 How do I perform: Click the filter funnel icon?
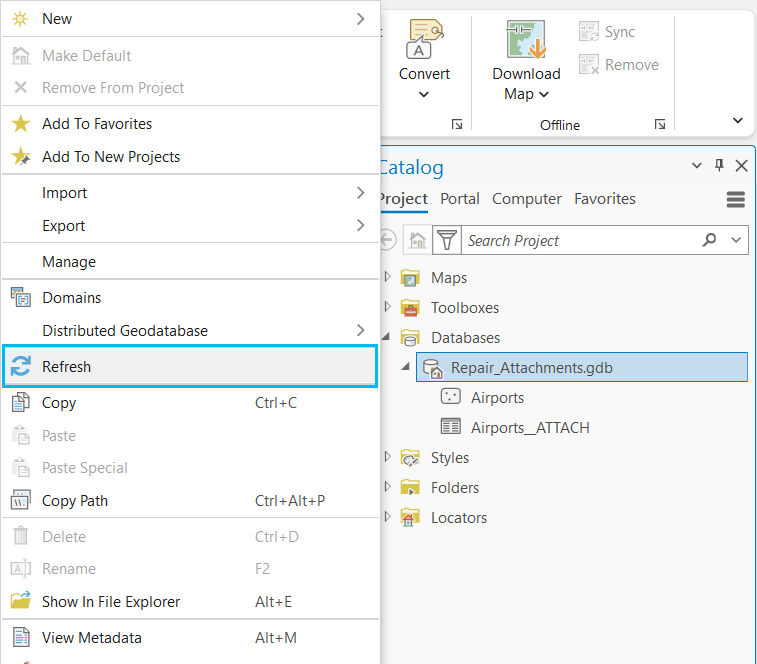click(x=447, y=240)
